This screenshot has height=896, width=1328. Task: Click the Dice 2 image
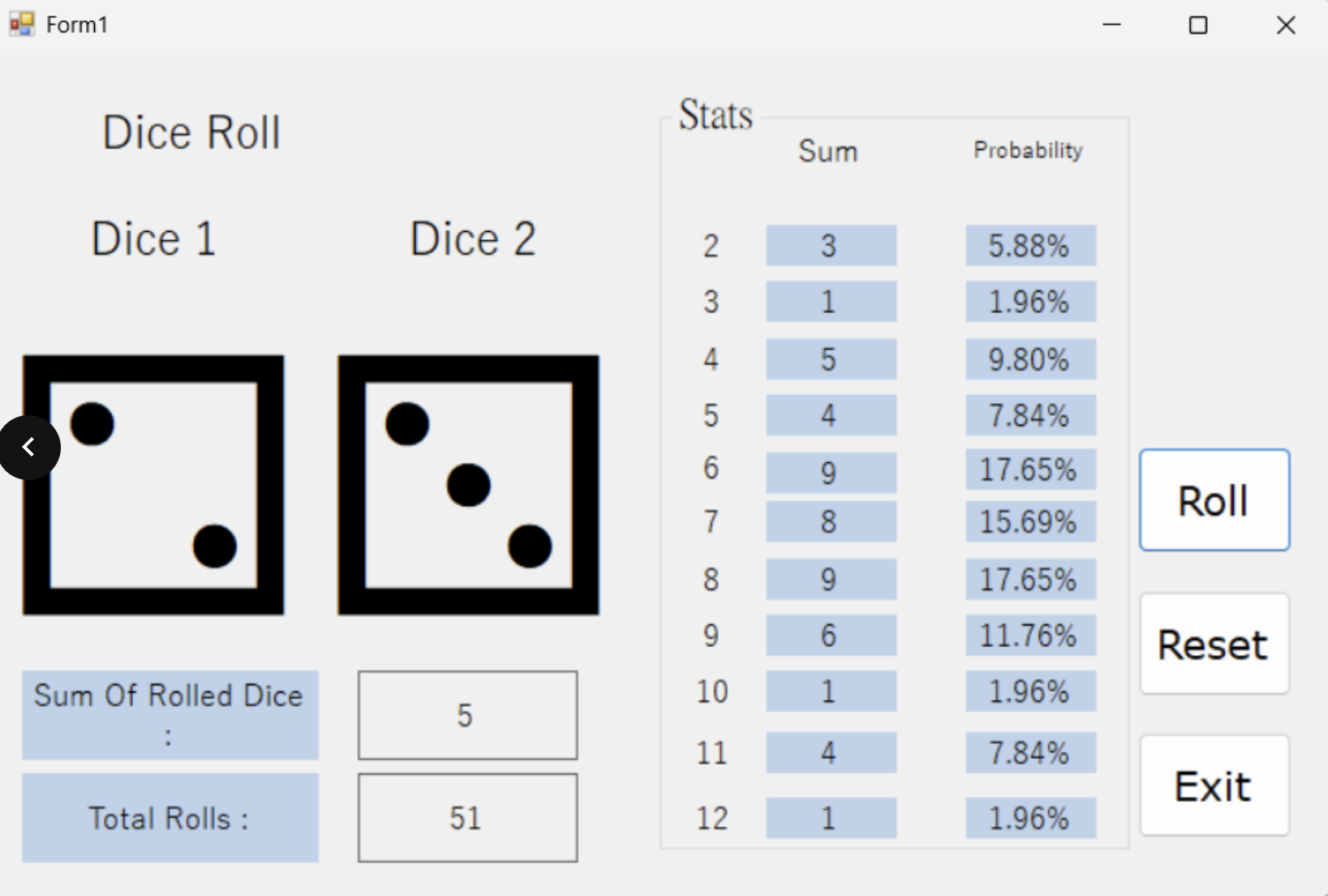coord(468,485)
